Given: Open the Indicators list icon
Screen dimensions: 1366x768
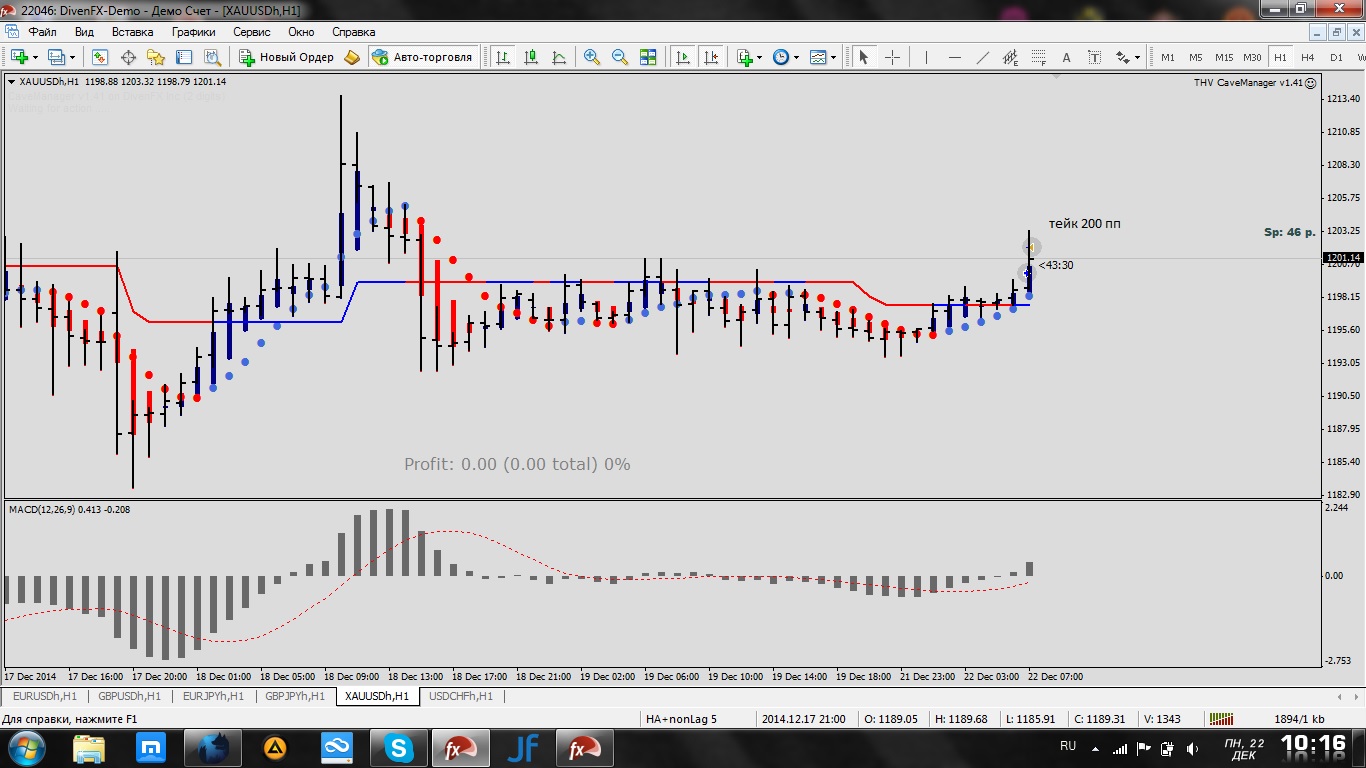Looking at the screenshot, I should pyautogui.click(x=744, y=57).
